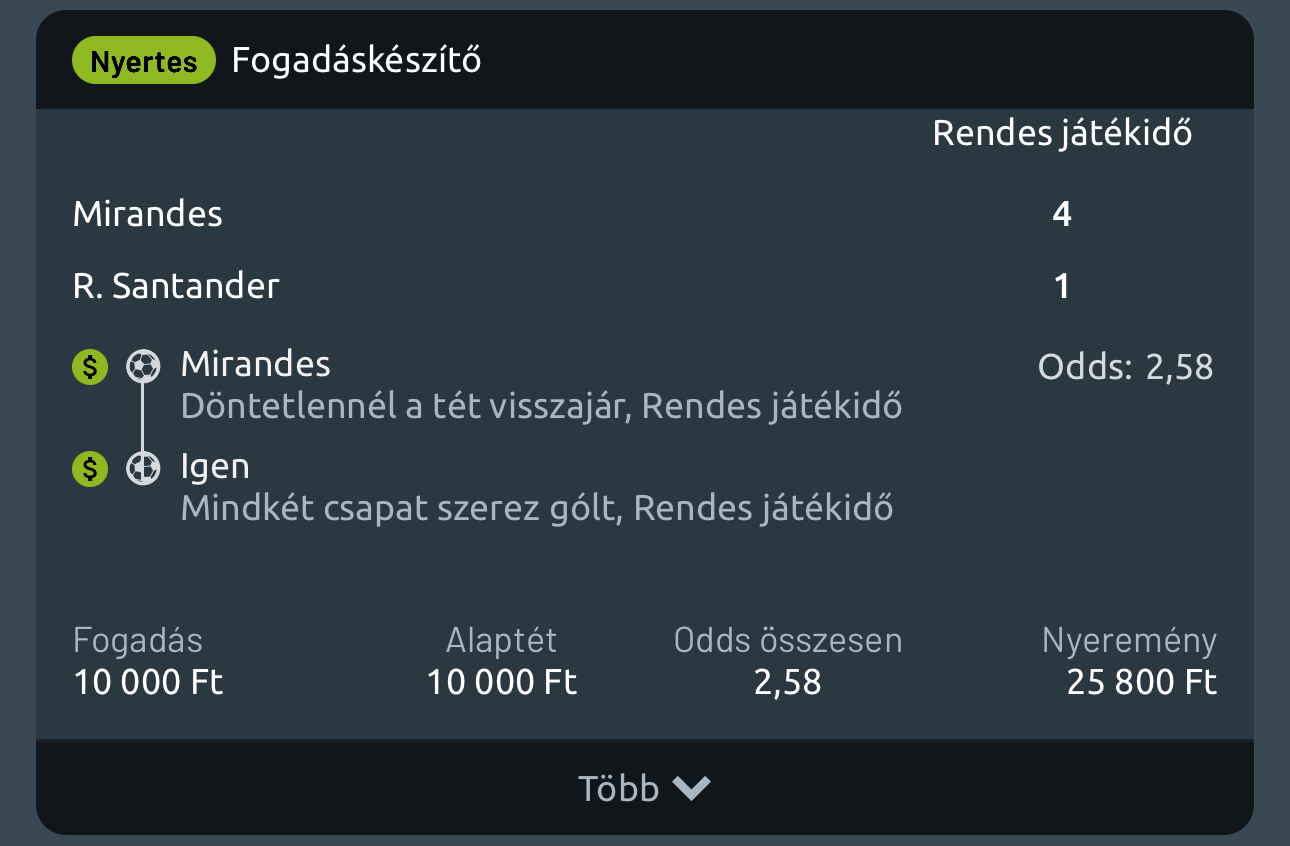Image resolution: width=1290 pixels, height=846 pixels.
Task: Click the Fogadáskészítő header title
Action: pos(356,60)
